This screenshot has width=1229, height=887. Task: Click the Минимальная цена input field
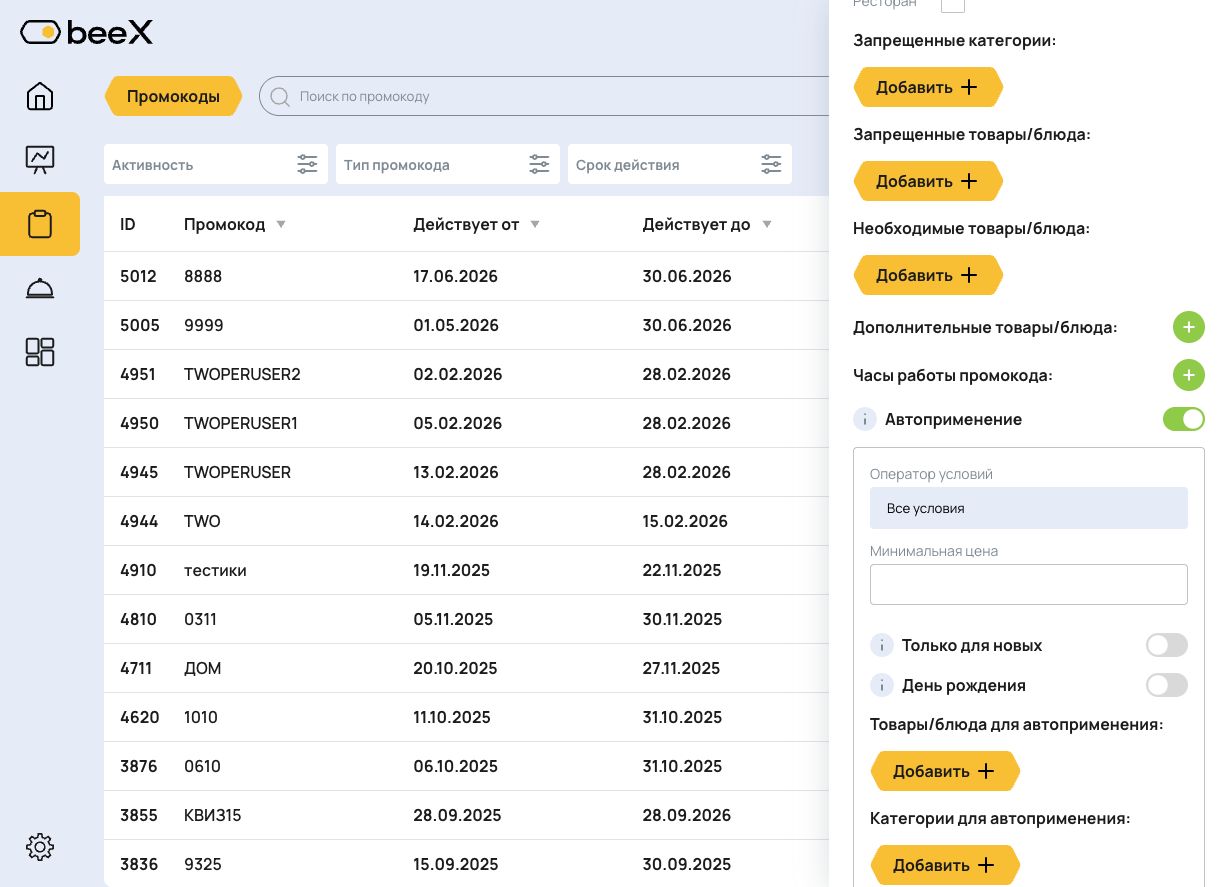[1029, 584]
